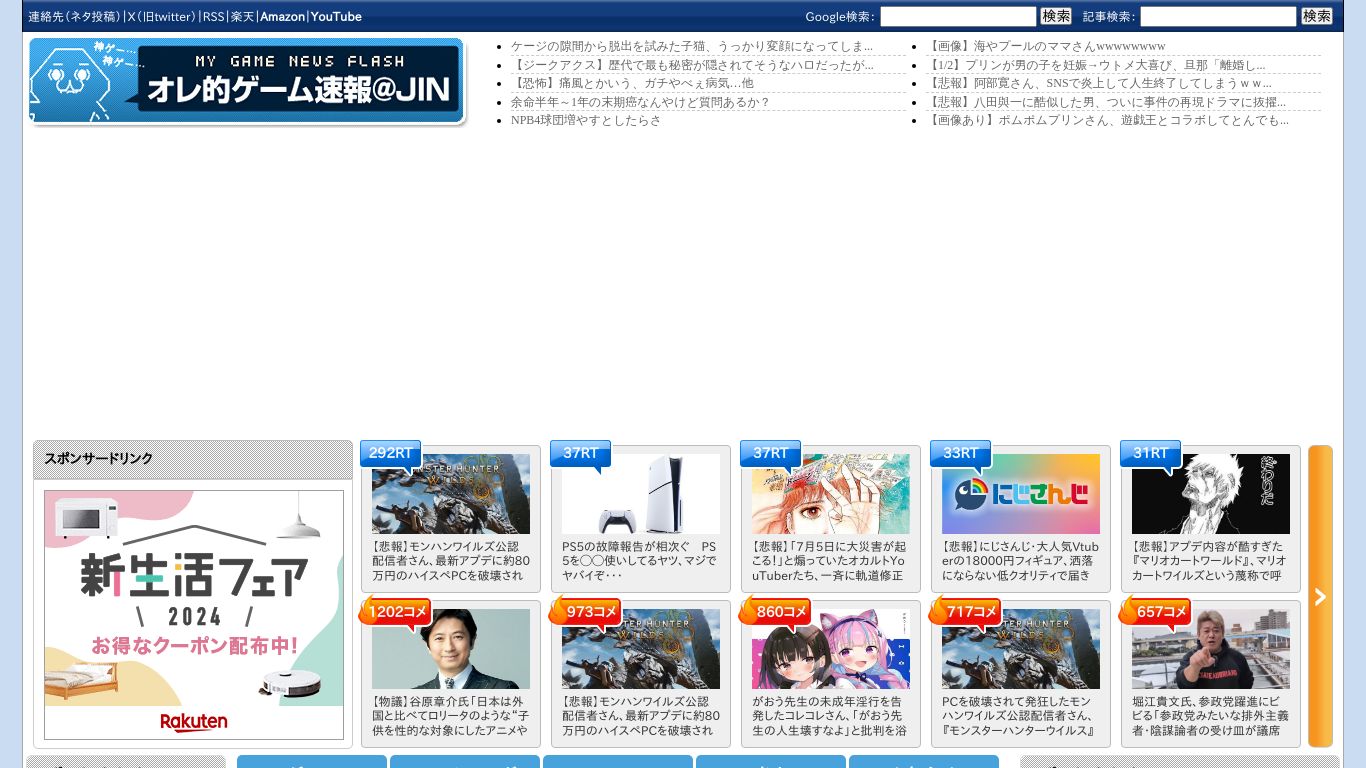The height and width of the screenshot is (768, 1366).
Task: Click the 検索 button next to Google search
Action: pyautogui.click(x=1056, y=16)
